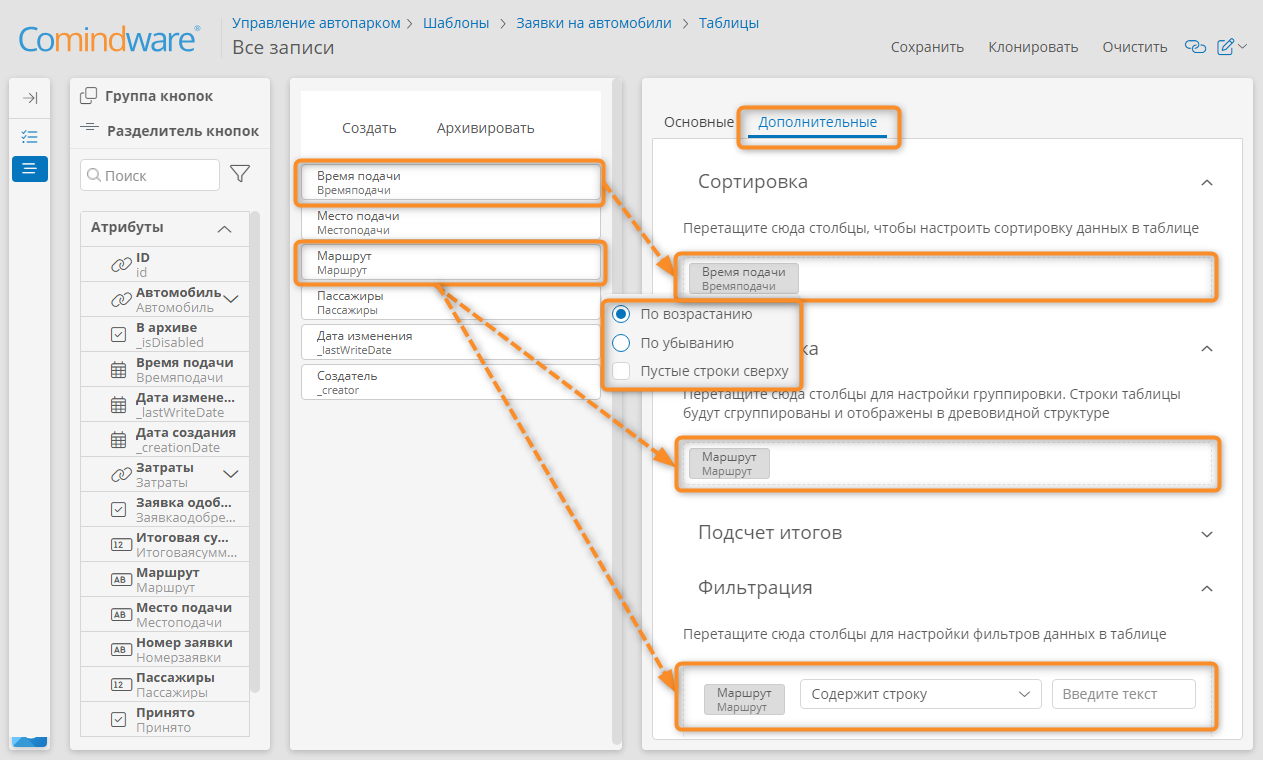Open the Дополнительные tab
The height and width of the screenshot is (760, 1263).
(x=817, y=122)
